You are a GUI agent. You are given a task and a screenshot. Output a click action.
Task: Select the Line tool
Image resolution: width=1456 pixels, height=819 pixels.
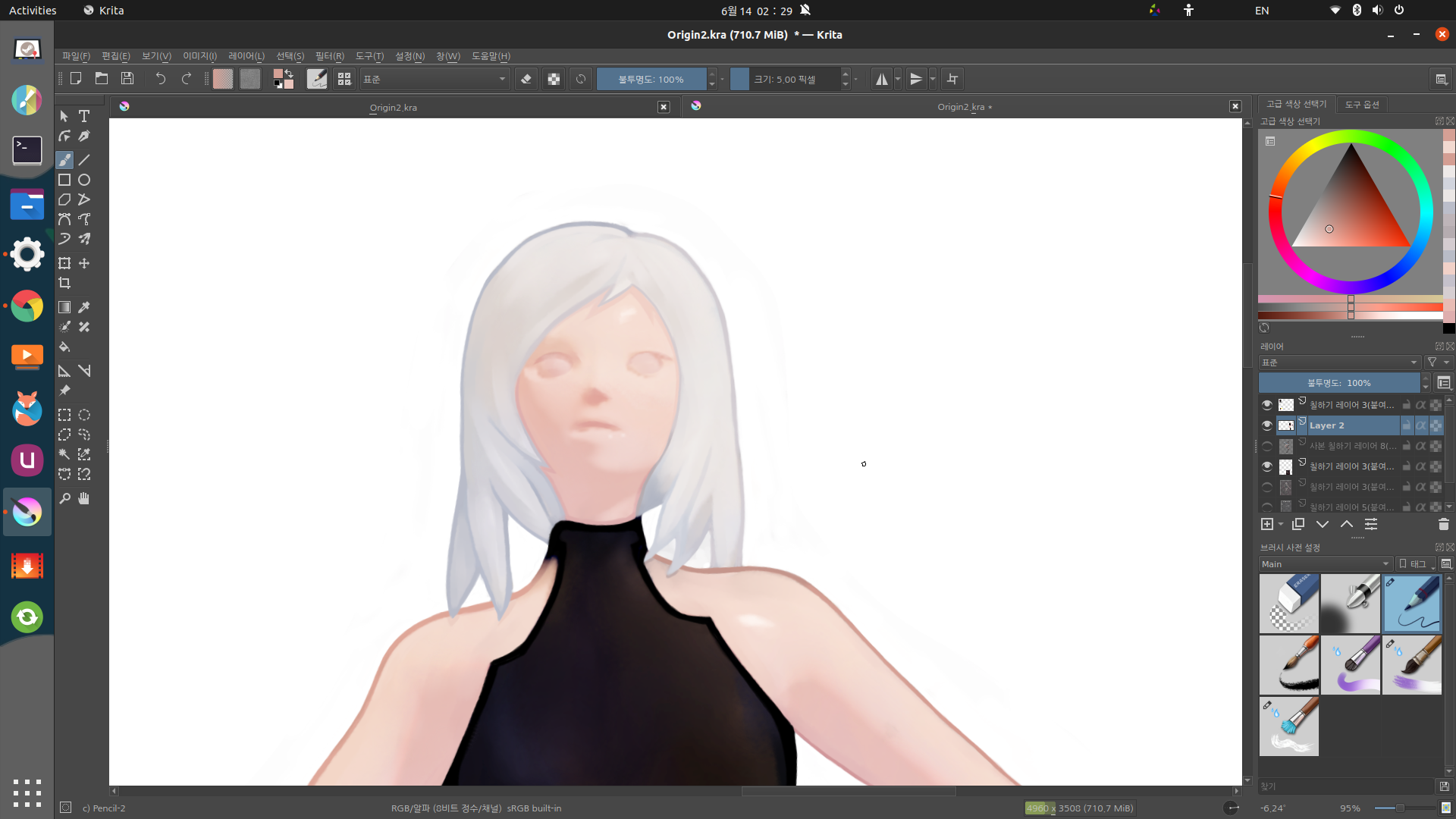(84, 160)
